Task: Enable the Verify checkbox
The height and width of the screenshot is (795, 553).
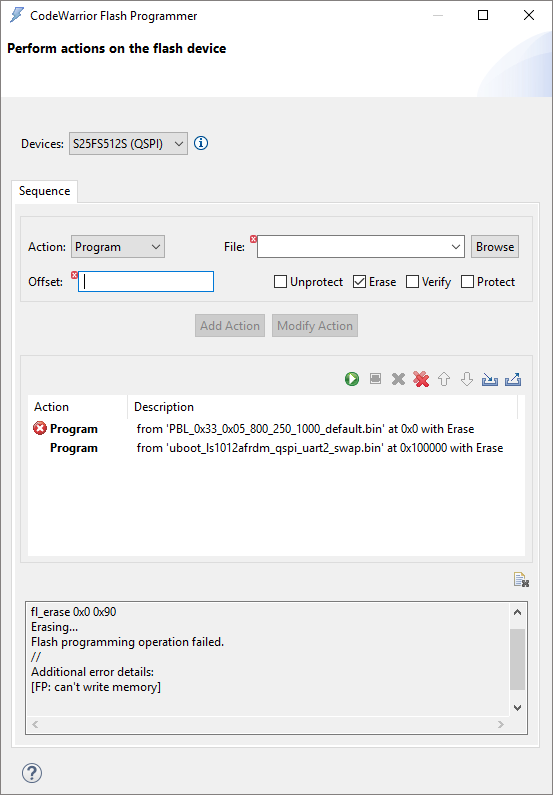Action: point(413,281)
